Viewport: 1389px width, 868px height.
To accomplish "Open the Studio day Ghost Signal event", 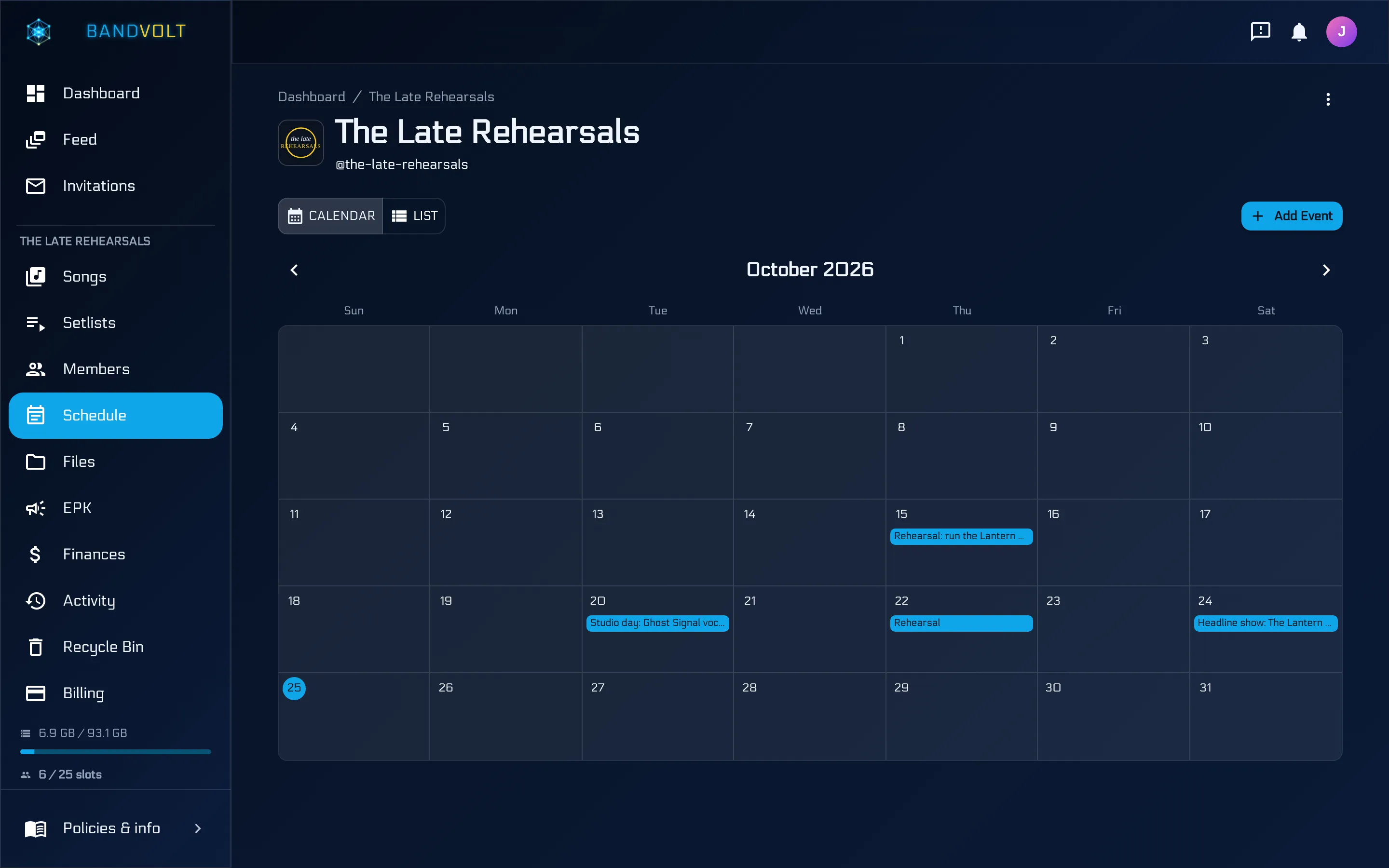I will click(657, 623).
